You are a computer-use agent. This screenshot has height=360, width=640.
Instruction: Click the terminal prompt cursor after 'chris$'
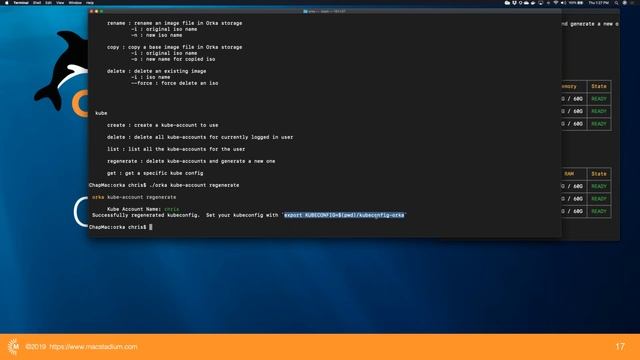[x=151, y=227]
